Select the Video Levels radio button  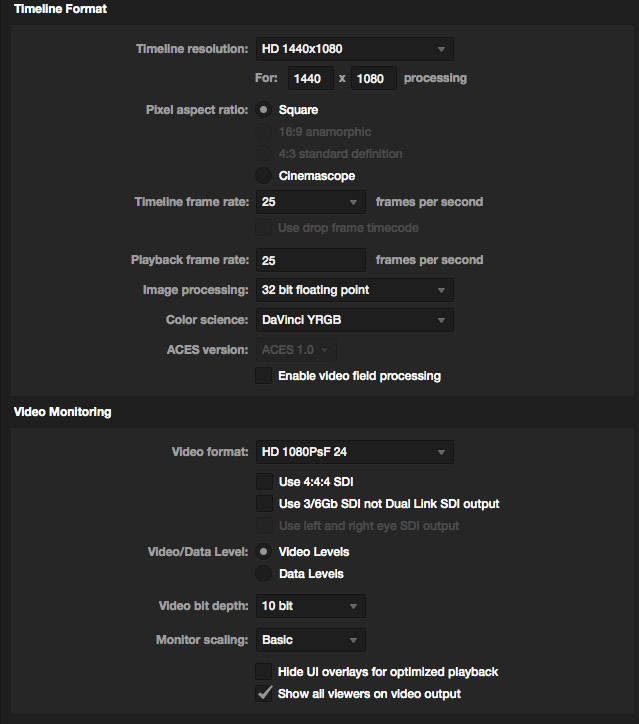click(263, 552)
